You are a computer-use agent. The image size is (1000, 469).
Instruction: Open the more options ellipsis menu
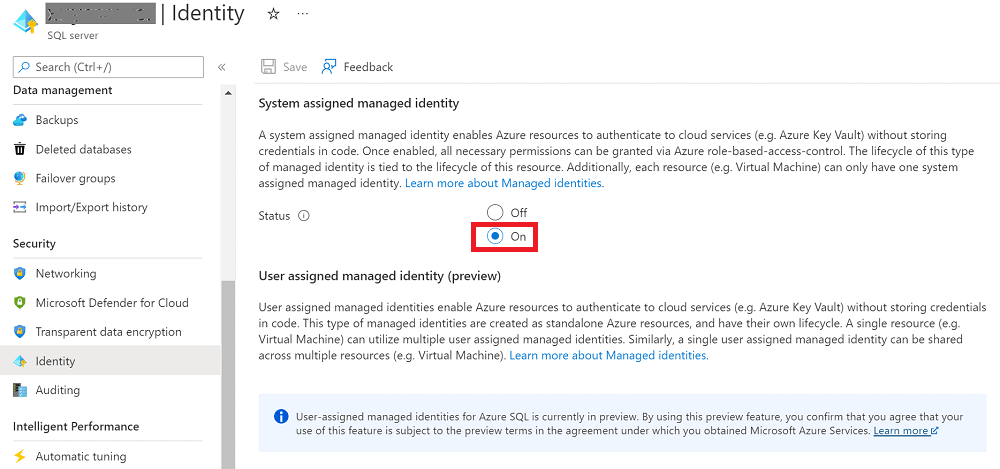[303, 14]
